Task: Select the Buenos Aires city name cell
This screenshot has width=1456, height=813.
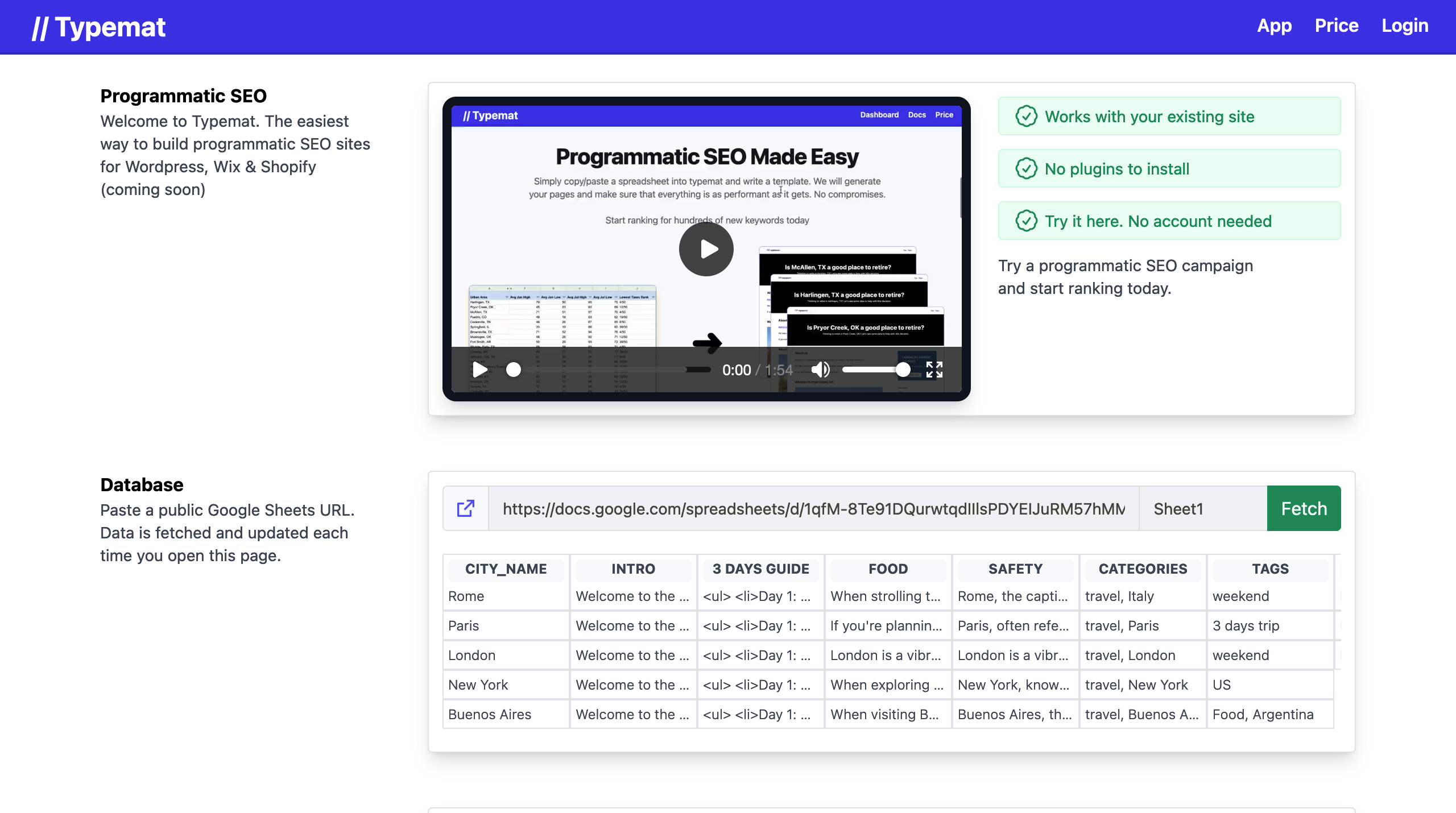Action: 506,715
